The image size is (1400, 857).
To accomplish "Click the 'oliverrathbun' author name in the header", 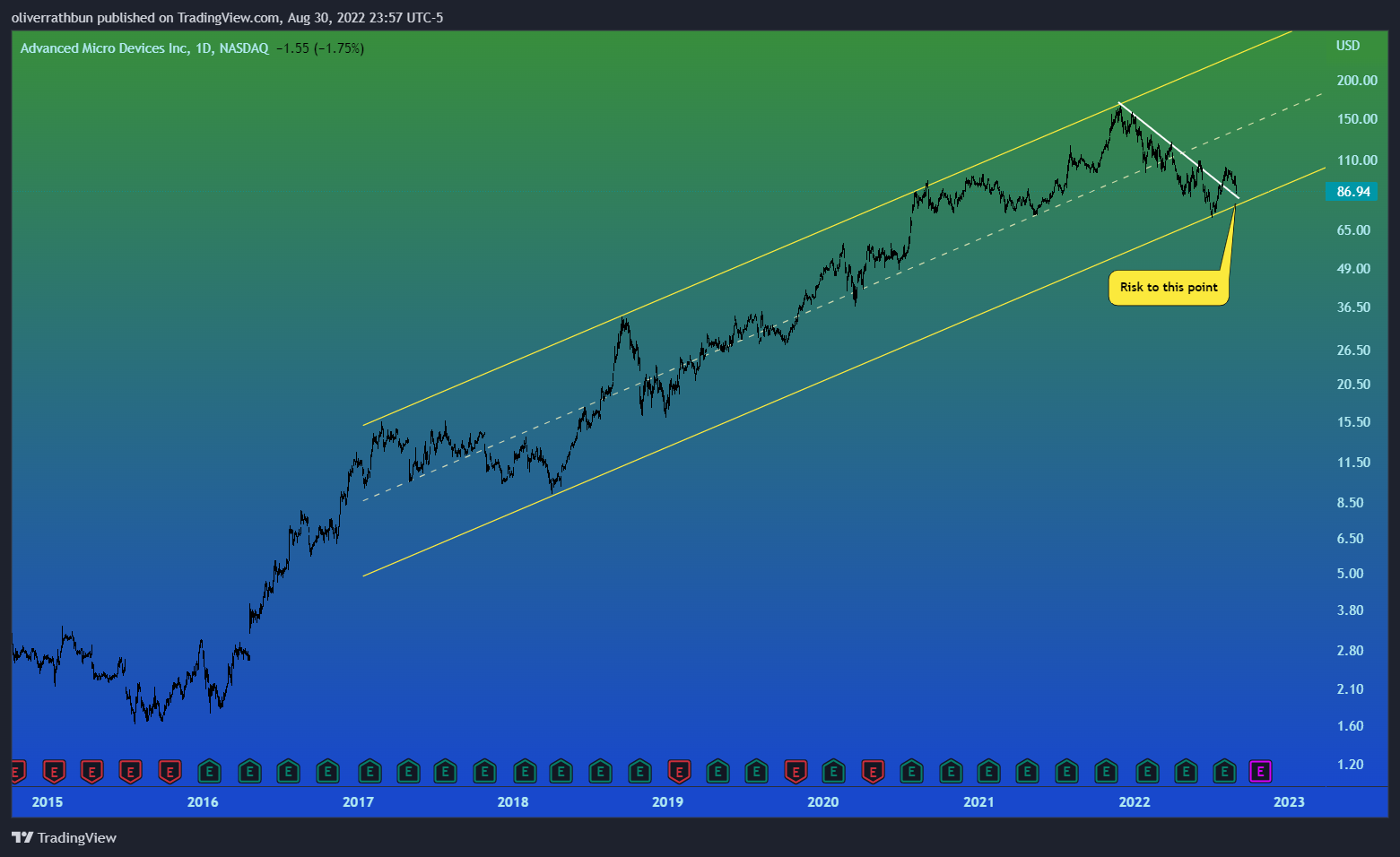I will (52, 18).
